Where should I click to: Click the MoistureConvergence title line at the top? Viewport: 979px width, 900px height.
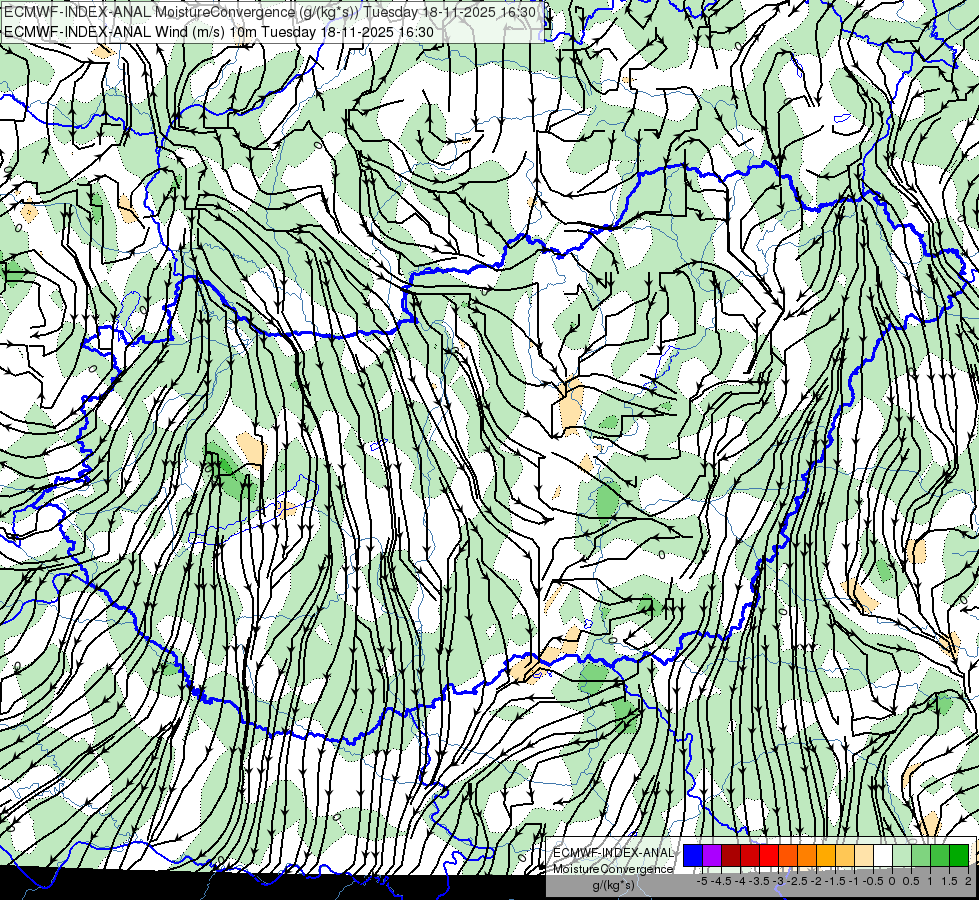click(270, 12)
